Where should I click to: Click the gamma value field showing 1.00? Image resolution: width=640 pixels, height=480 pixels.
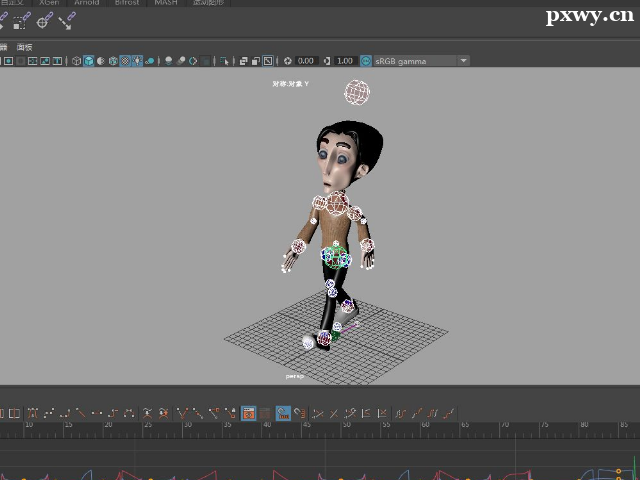pos(345,61)
